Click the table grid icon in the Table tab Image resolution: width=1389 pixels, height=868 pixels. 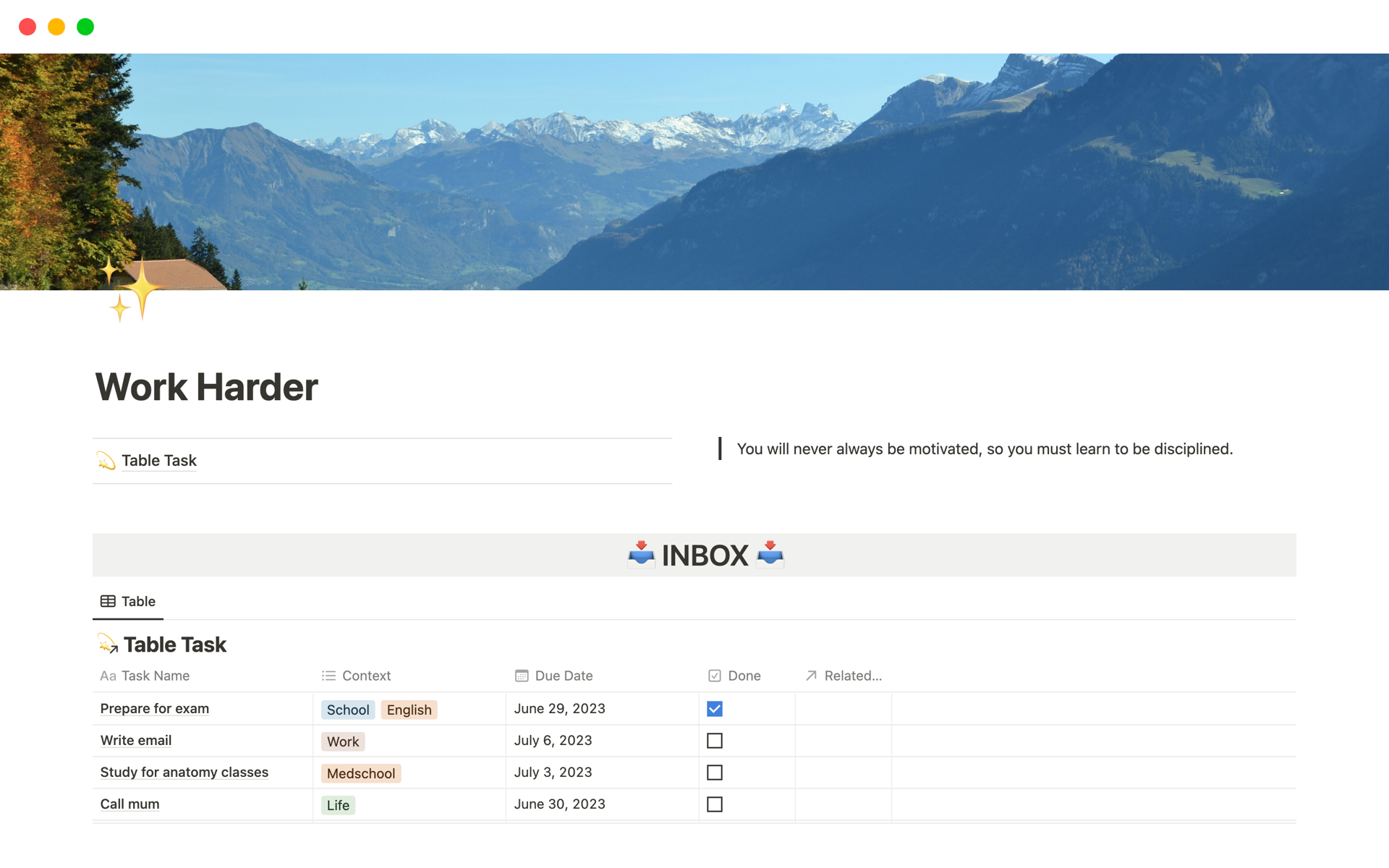pos(108,601)
